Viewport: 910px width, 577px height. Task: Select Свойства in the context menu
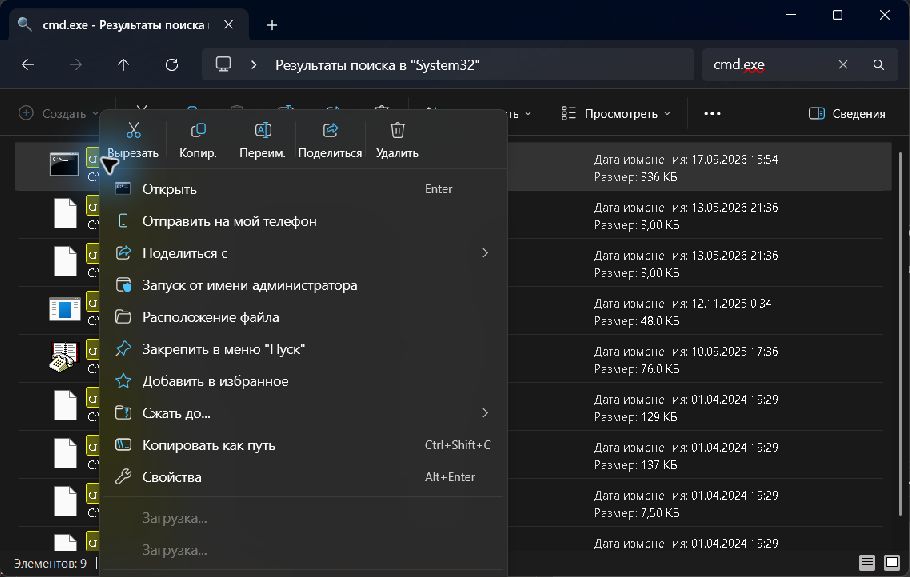pos(302,477)
